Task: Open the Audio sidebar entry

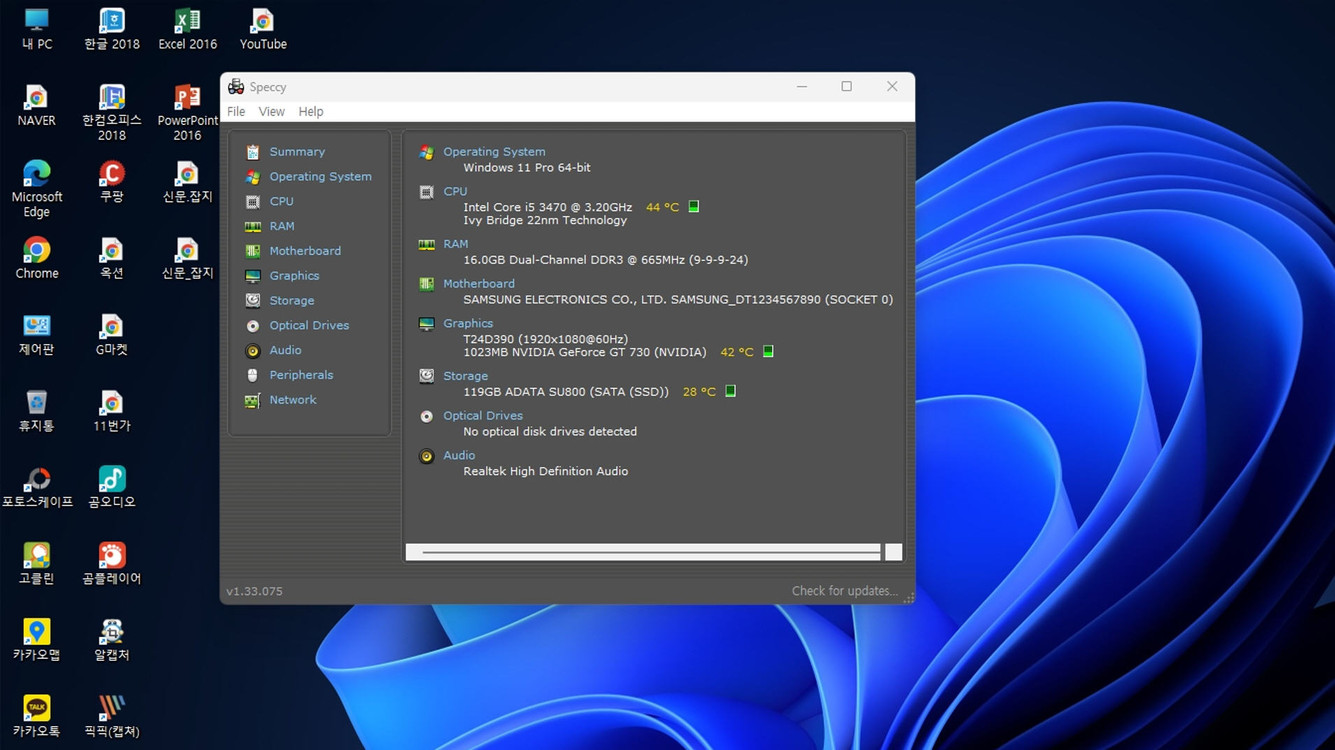Action: pos(285,351)
